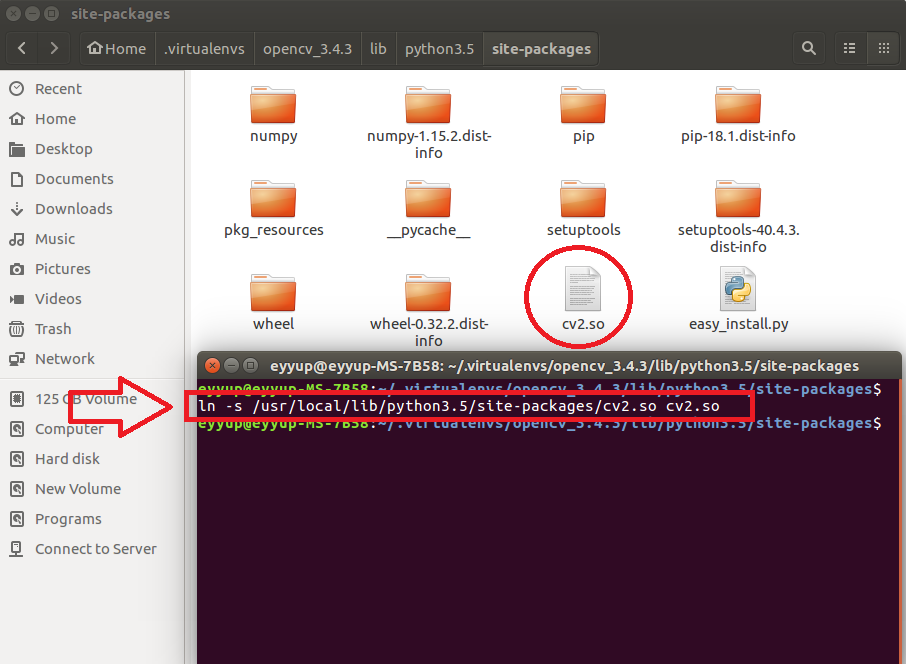Open easy_install.py Python file
Image resolution: width=906 pixels, height=664 pixels.
(x=737, y=296)
